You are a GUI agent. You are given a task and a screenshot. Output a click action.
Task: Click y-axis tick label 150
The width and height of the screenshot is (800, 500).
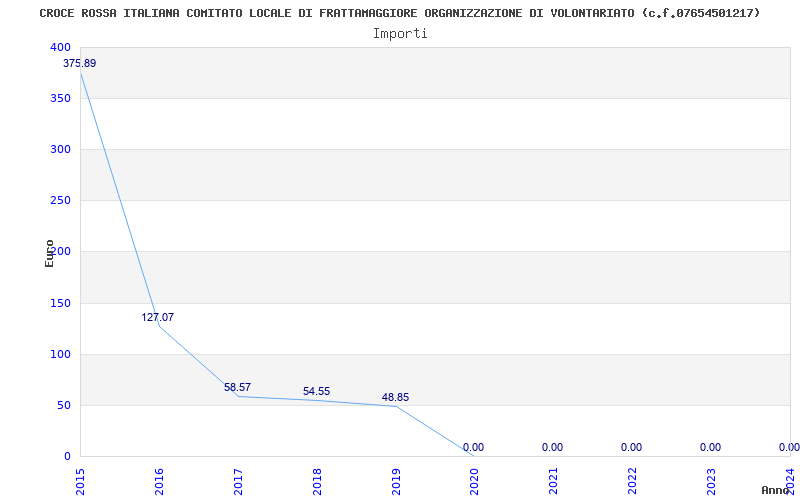point(60,304)
